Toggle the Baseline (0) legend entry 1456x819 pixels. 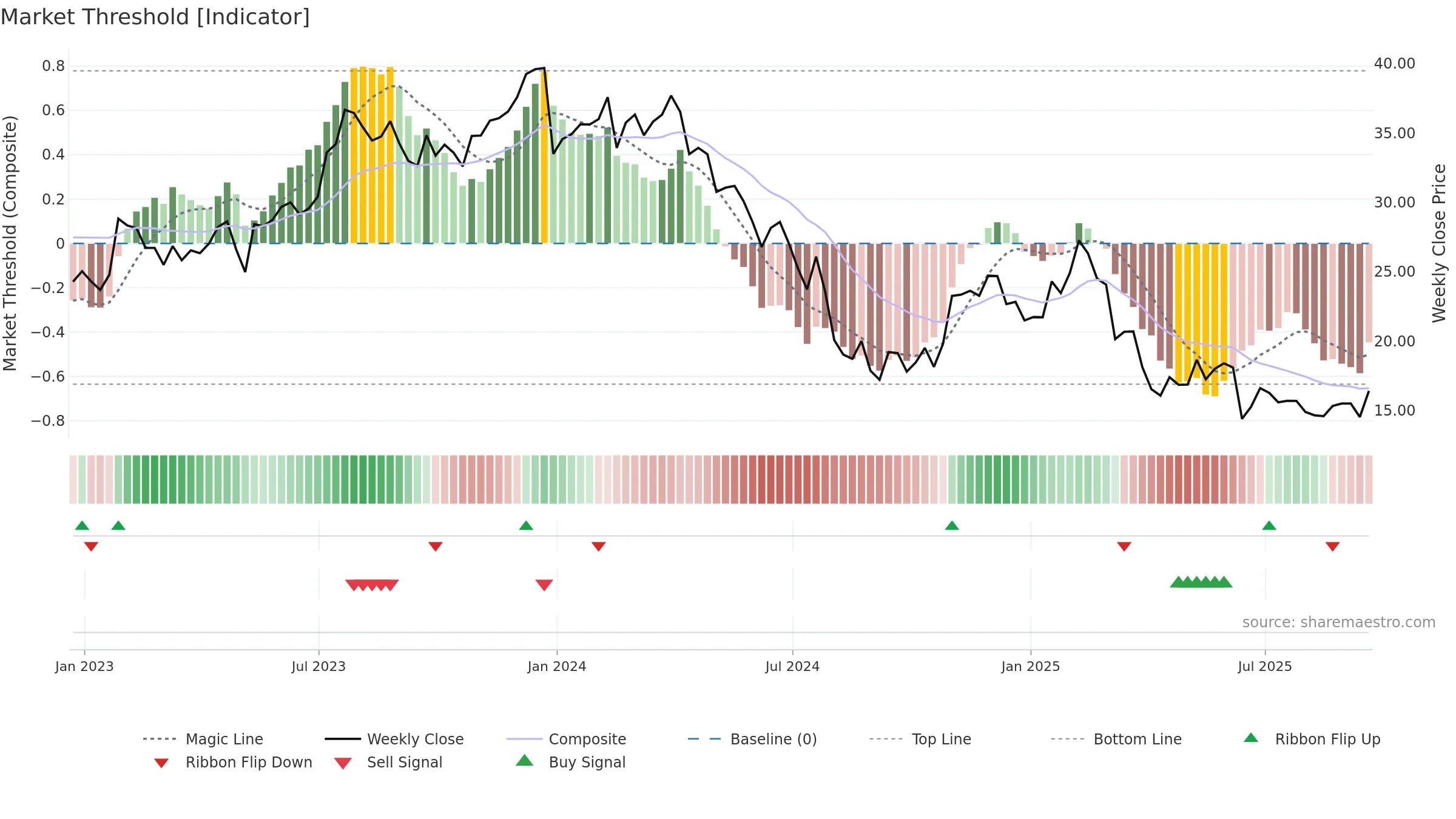tap(753, 739)
